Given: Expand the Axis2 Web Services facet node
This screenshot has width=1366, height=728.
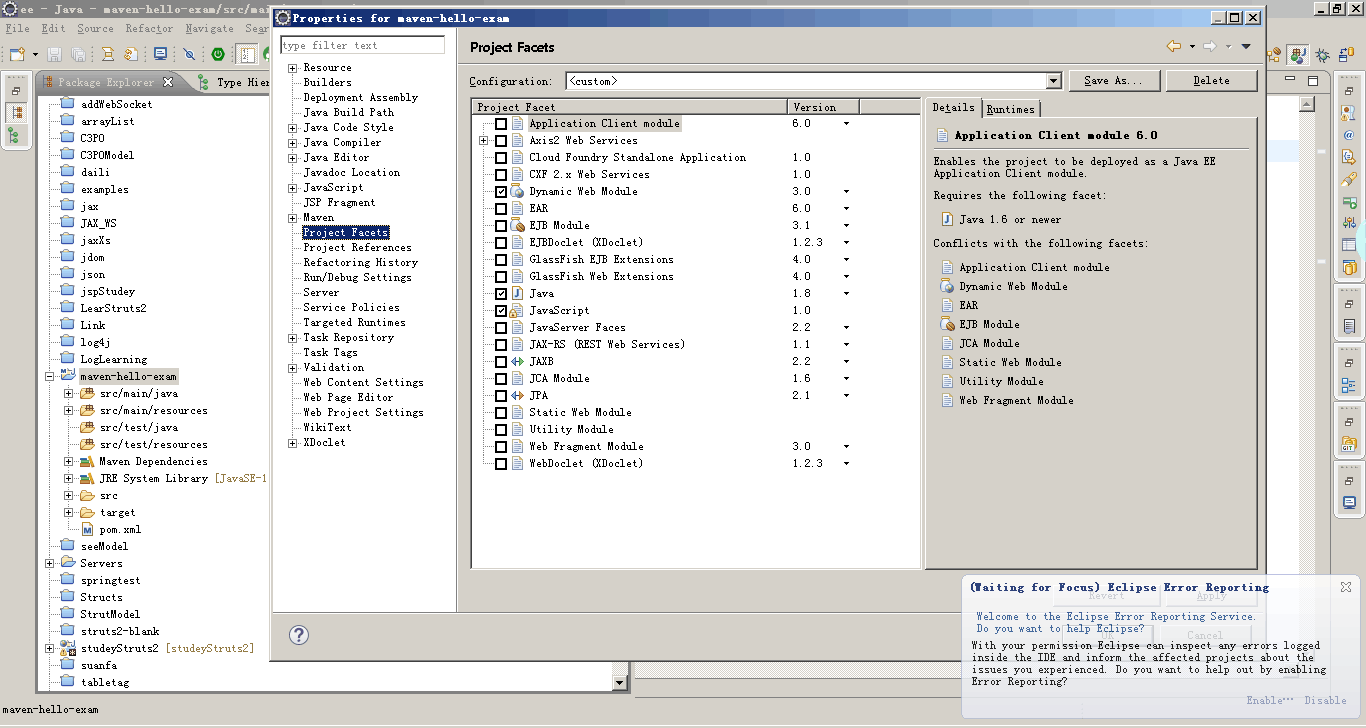Looking at the screenshot, I should (484, 141).
